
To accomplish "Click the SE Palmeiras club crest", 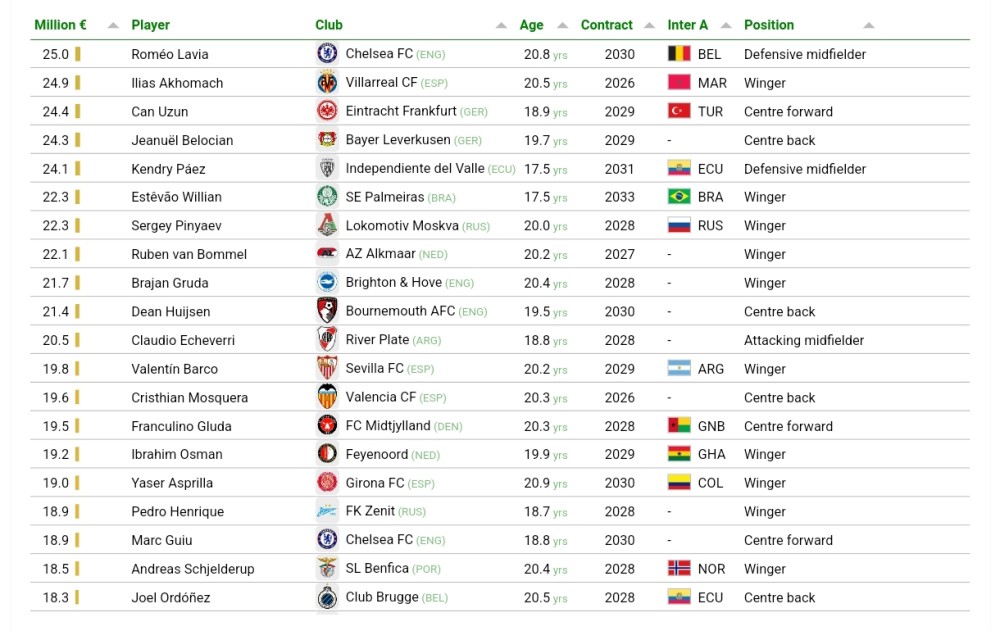I will [327, 197].
